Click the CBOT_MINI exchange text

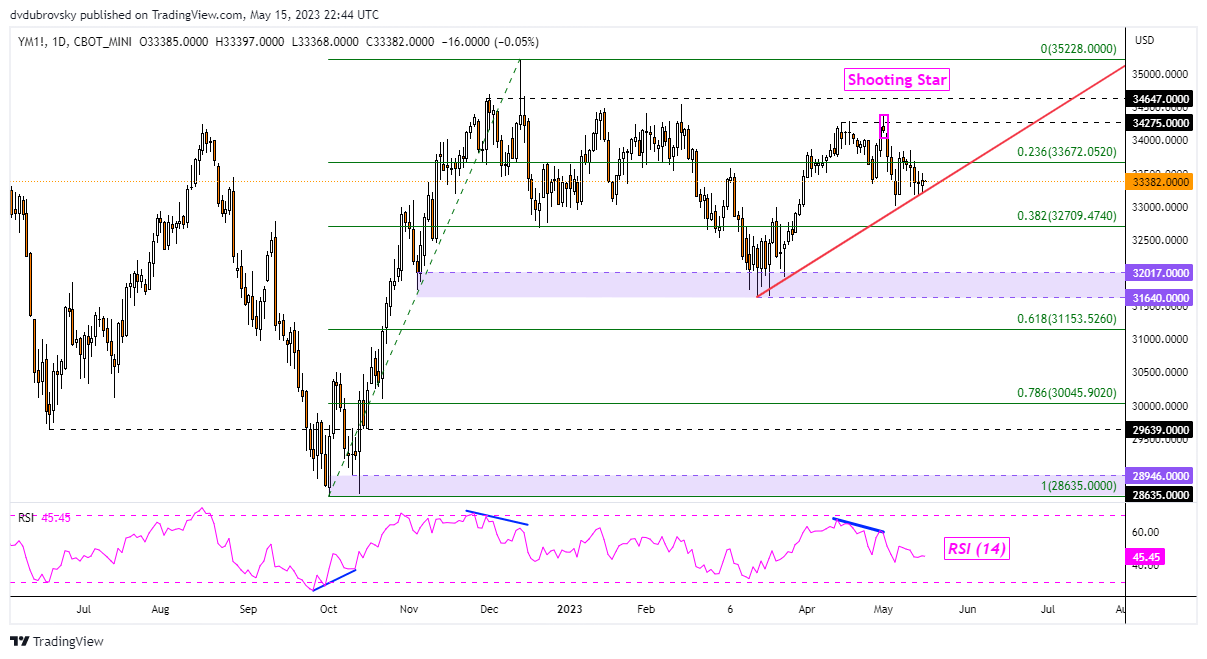pyautogui.click(x=102, y=42)
